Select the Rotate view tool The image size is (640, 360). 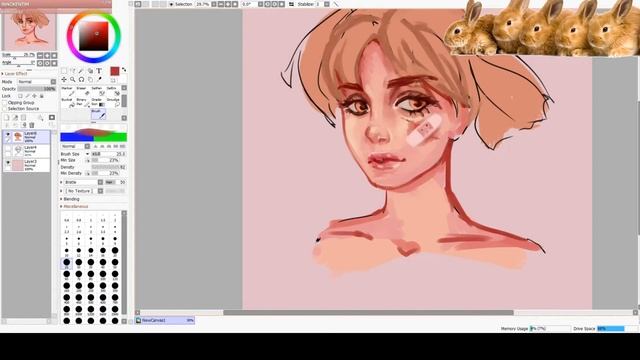click(81, 80)
